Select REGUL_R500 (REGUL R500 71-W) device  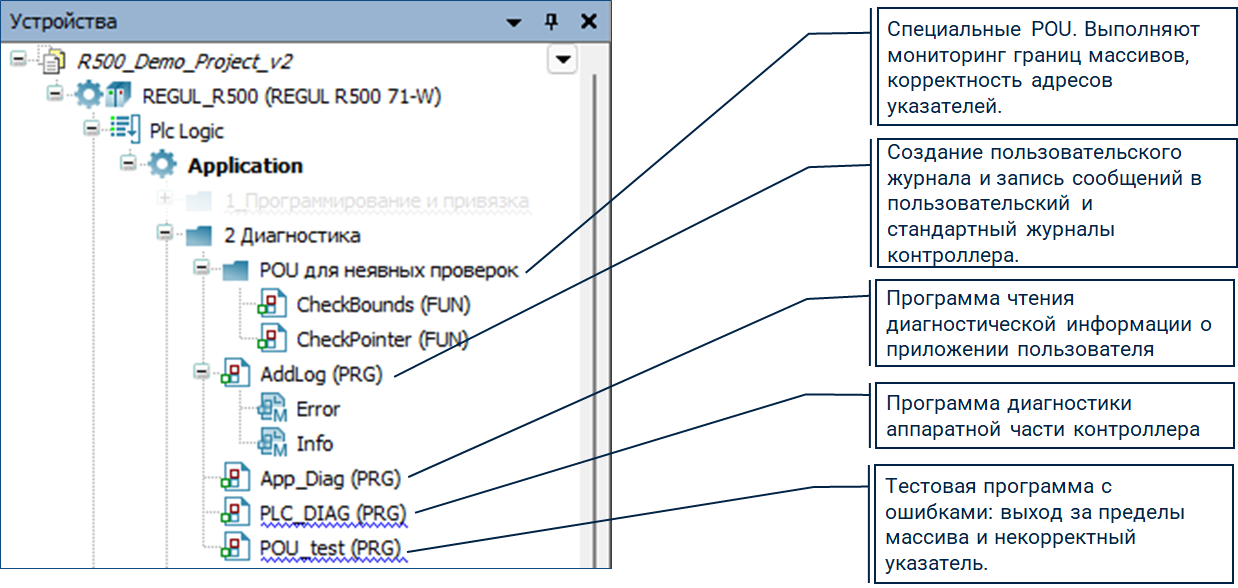(x=291, y=96)
